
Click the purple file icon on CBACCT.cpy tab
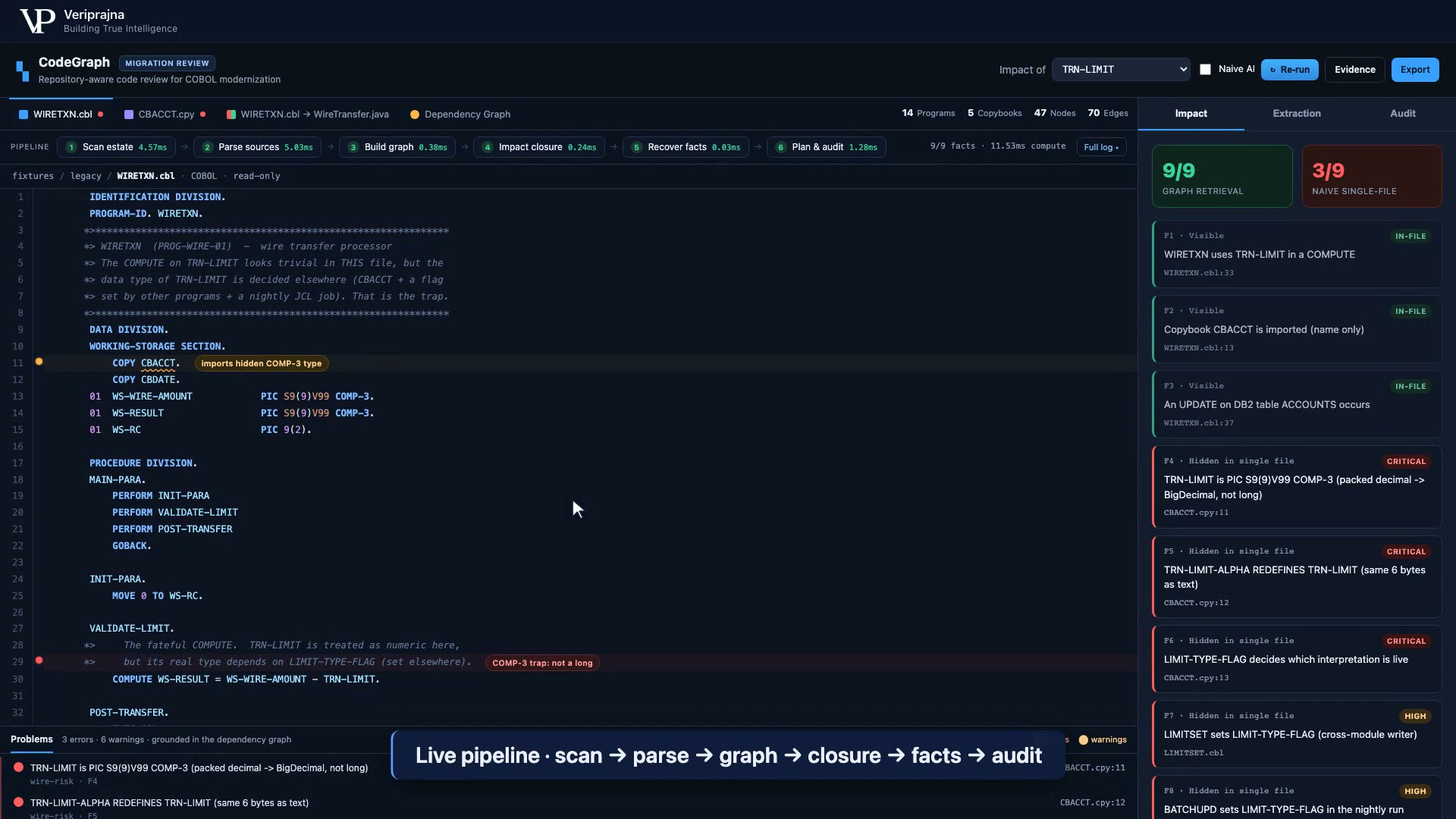pyautogui.click(x=129, y=115)
